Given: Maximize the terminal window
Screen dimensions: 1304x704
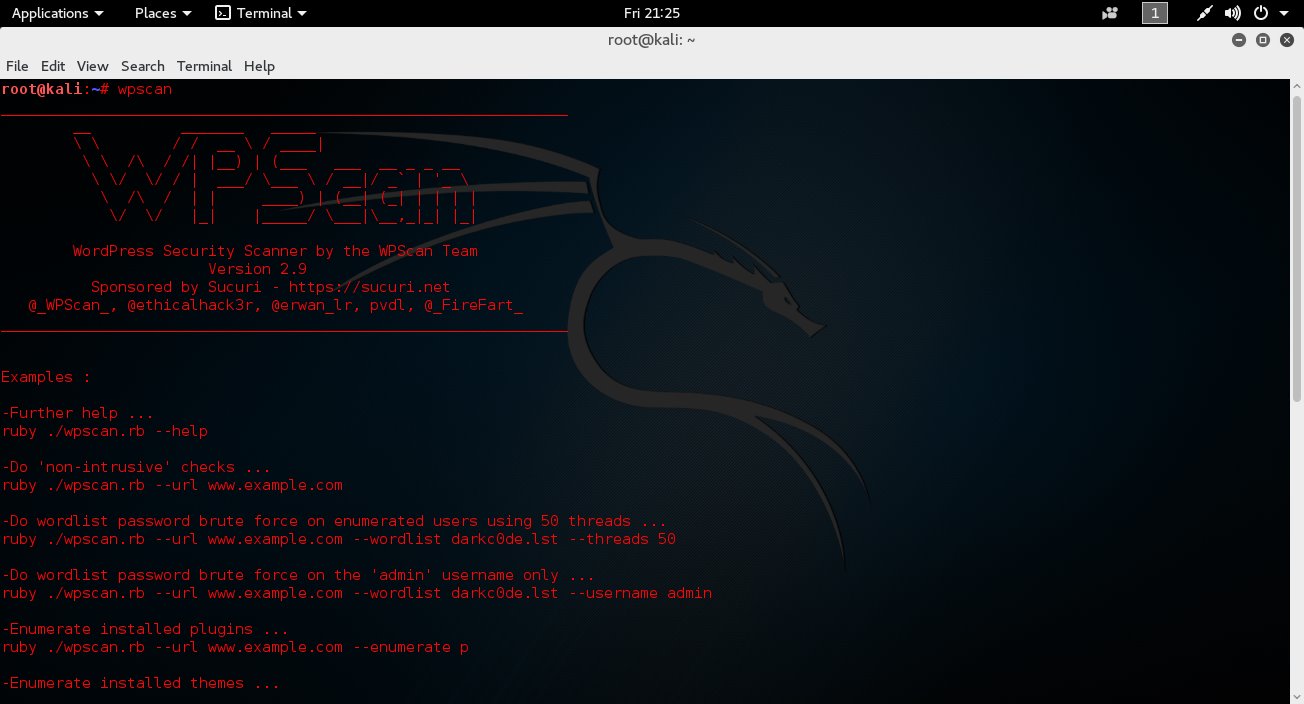Looking at the screenshot, I should pos(1263,40).
